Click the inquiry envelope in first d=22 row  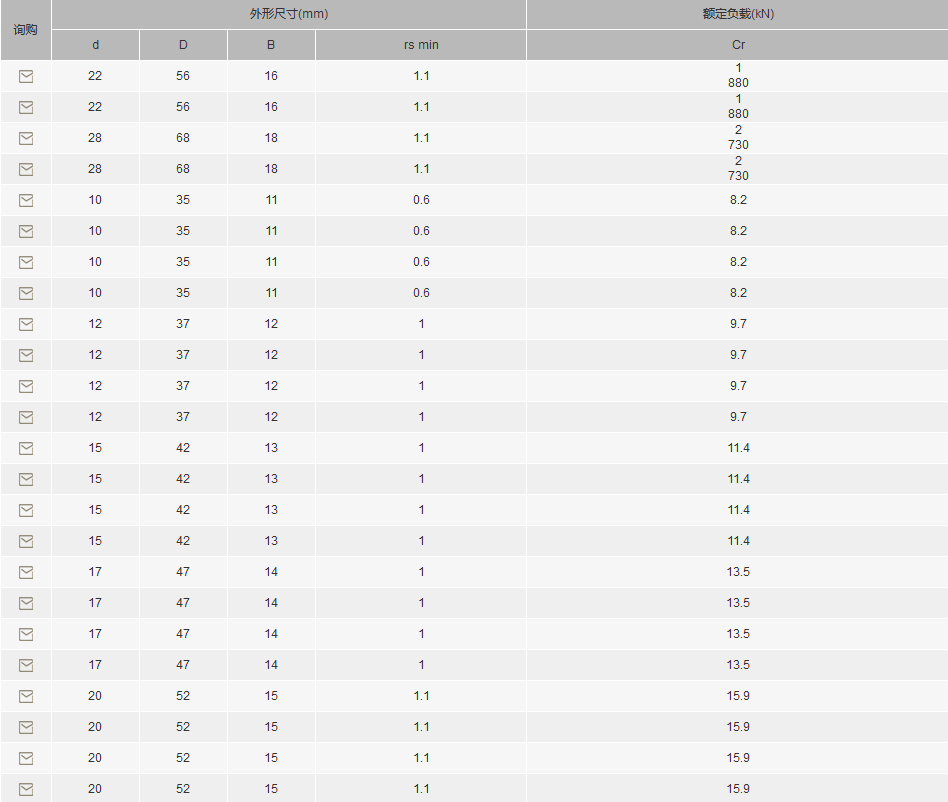pyautogui.click(x=26, y=76)
